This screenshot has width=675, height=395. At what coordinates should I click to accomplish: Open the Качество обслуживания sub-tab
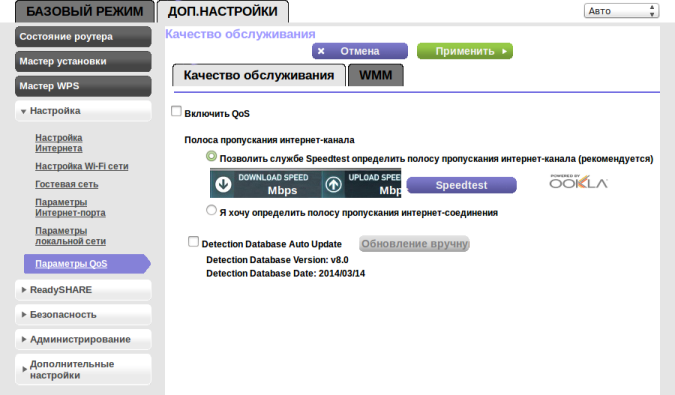coord(259,75)
